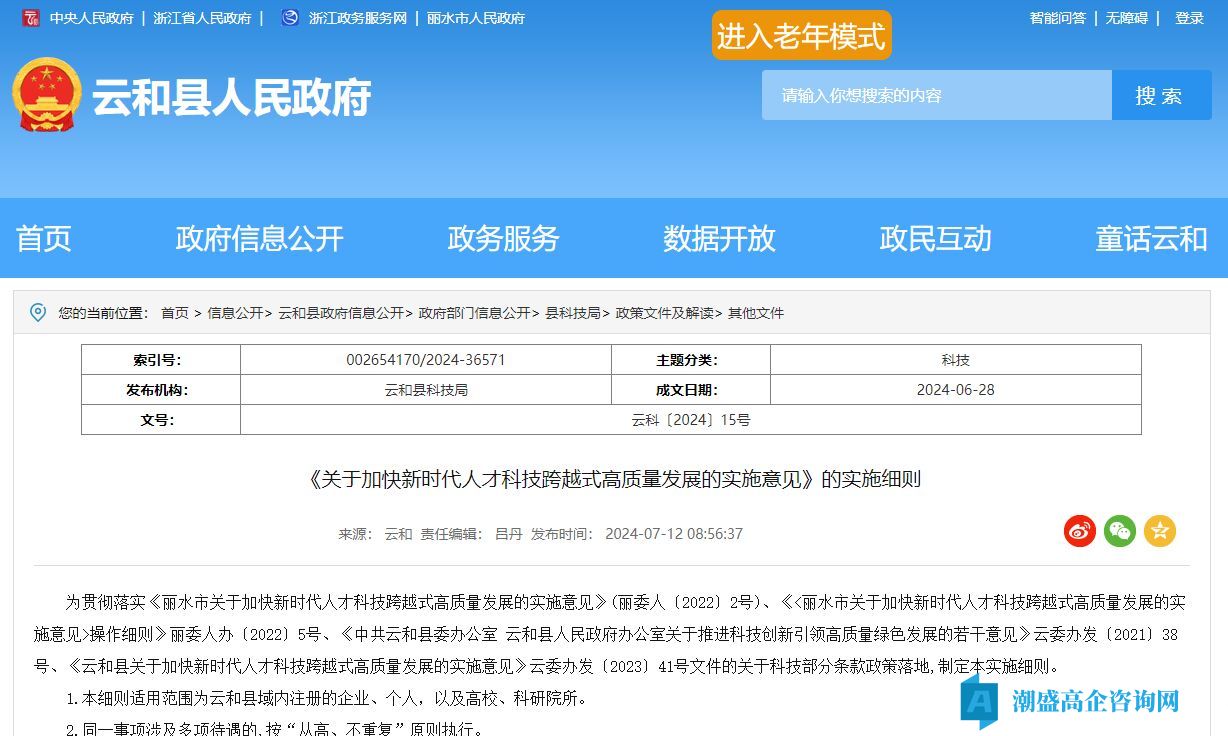Image resolution: width=1228 pixels, height=736 pixels.
Task: Go to 数据开放 section
Action: 719,239
